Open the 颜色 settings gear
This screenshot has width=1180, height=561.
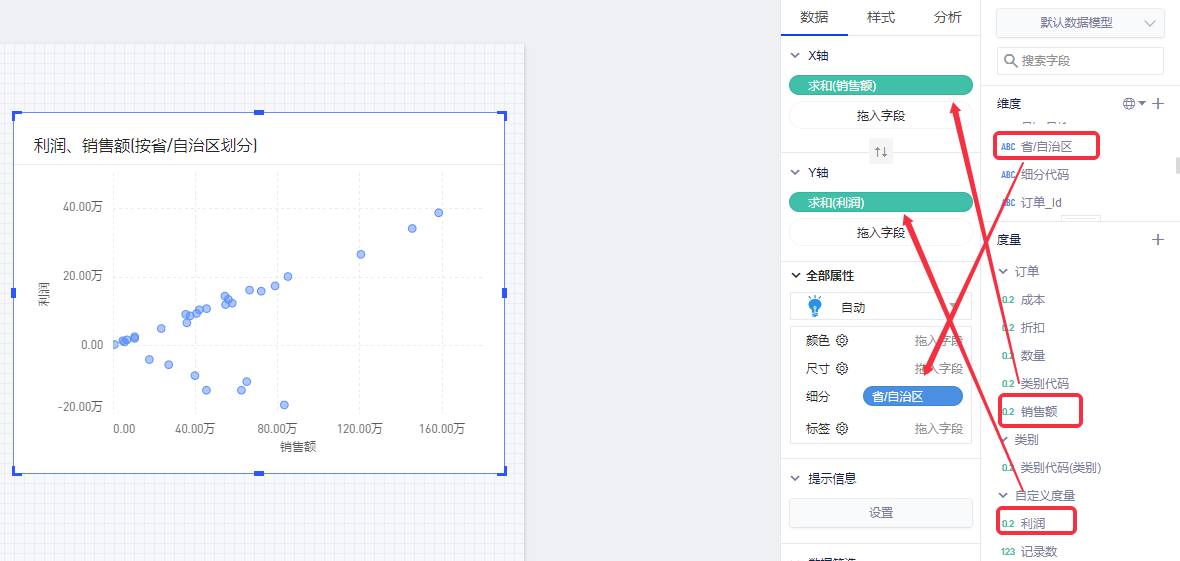point(842,341)
